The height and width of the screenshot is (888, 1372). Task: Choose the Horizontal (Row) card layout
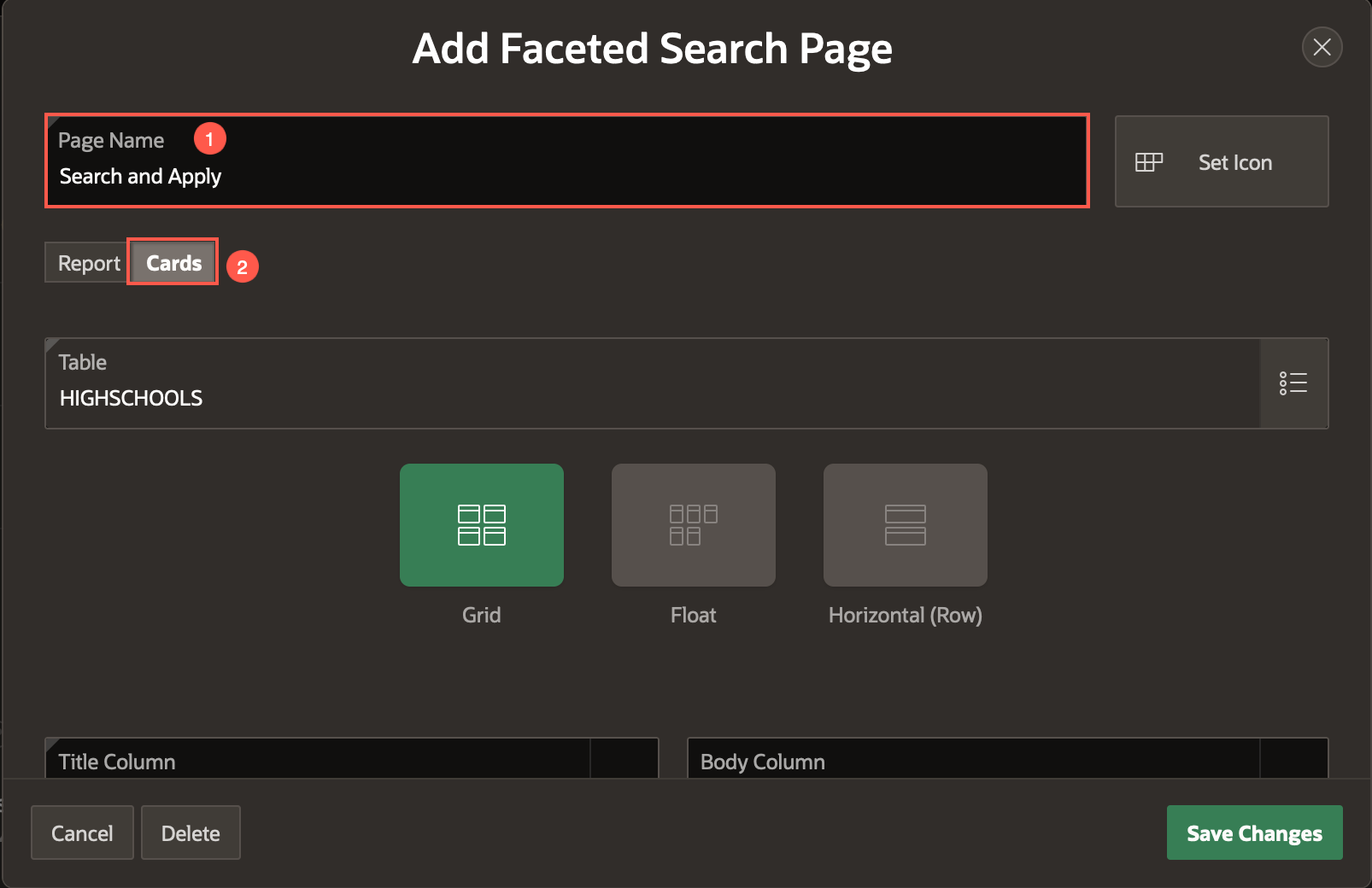pos(906,525)
